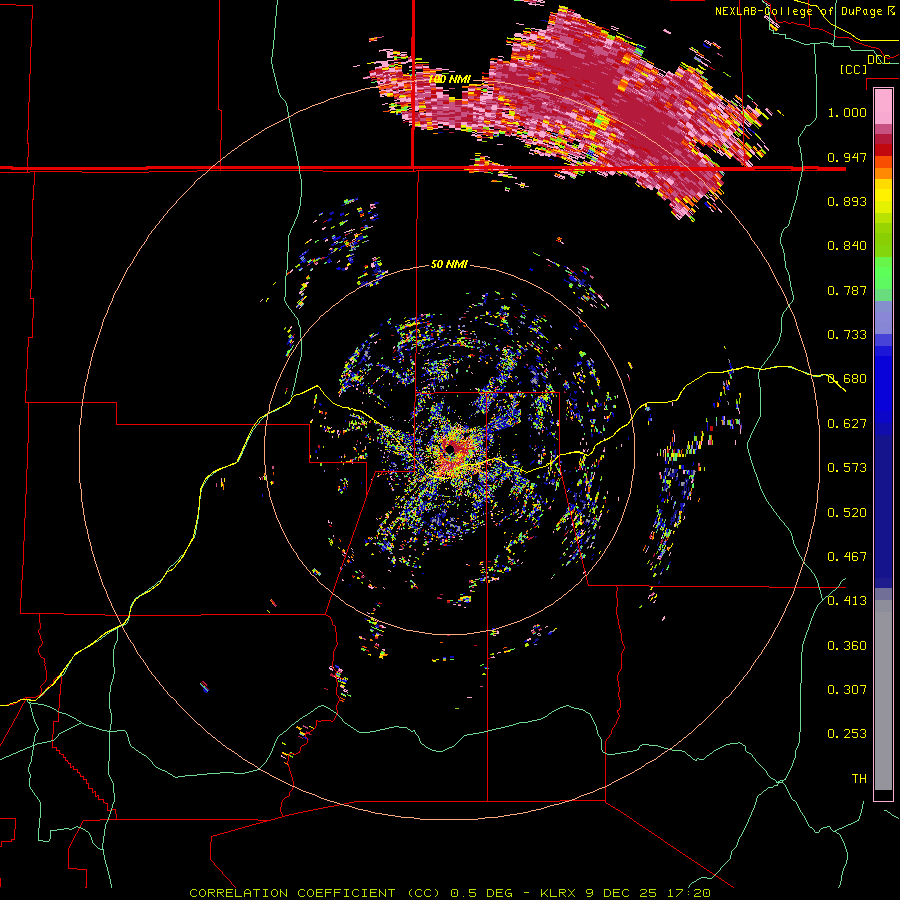
Task: Click the 0.893 scale value
Action: tap(847, 201)
